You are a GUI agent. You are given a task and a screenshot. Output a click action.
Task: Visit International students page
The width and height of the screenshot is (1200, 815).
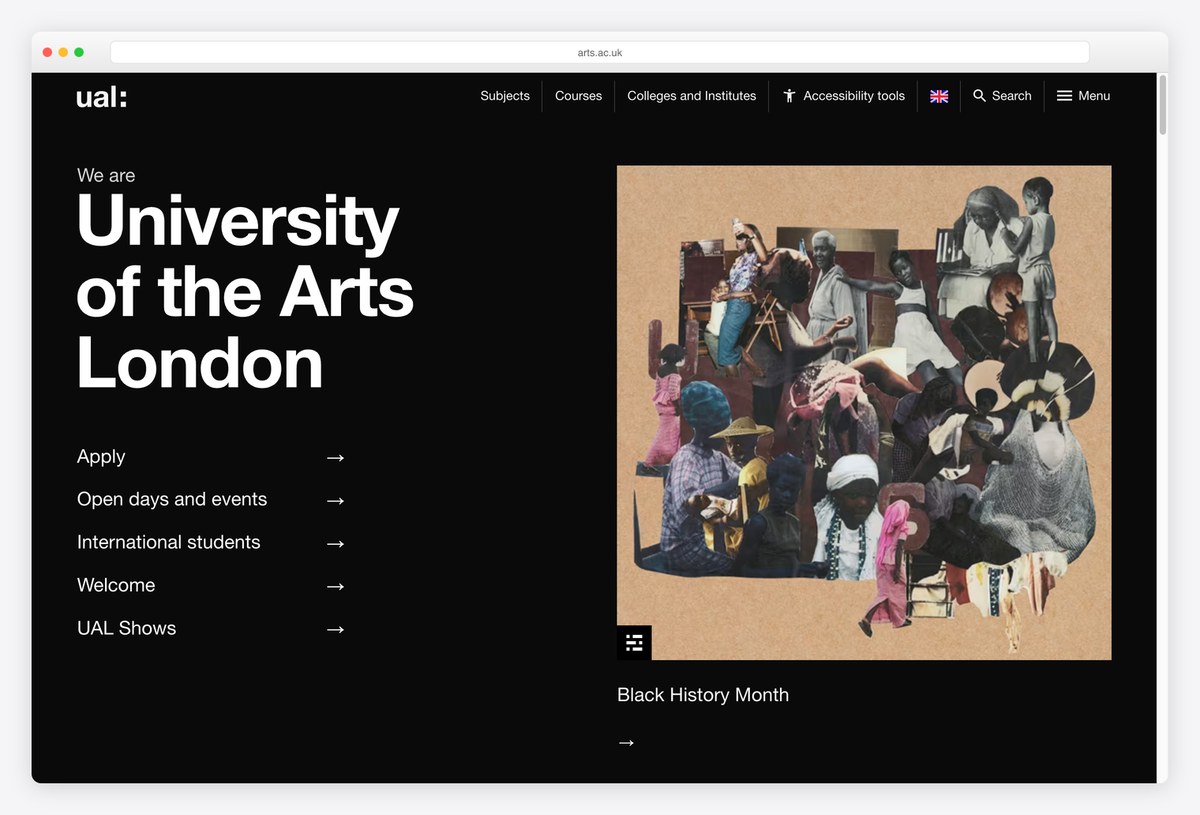tap(168, 542)
